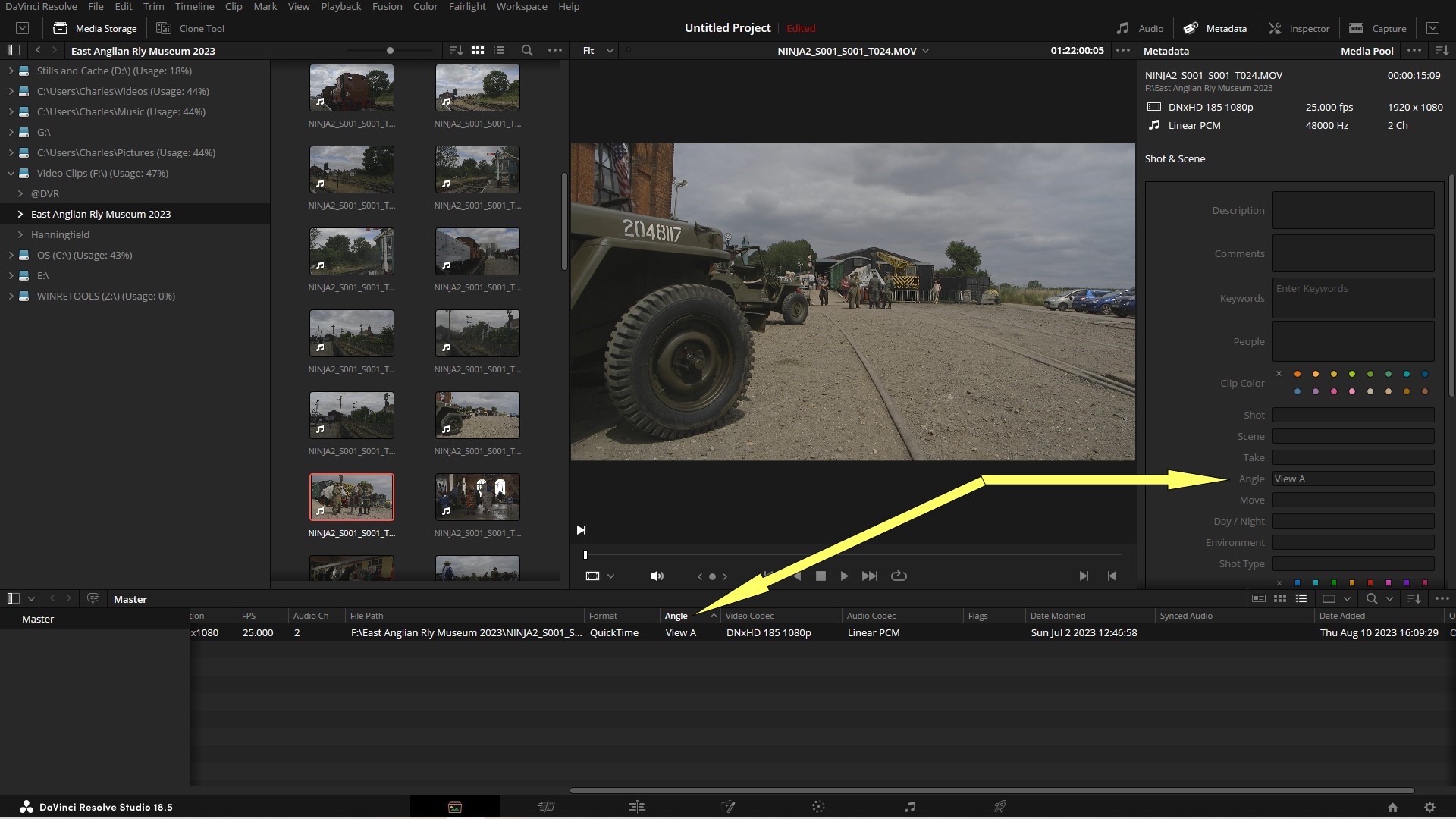Select East Anglian Rly Museum 2023 folder

[135, 214]
